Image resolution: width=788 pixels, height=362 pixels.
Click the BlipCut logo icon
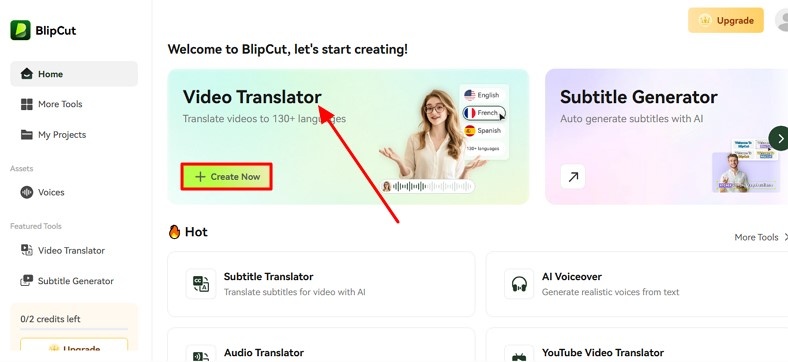[20, 30]
